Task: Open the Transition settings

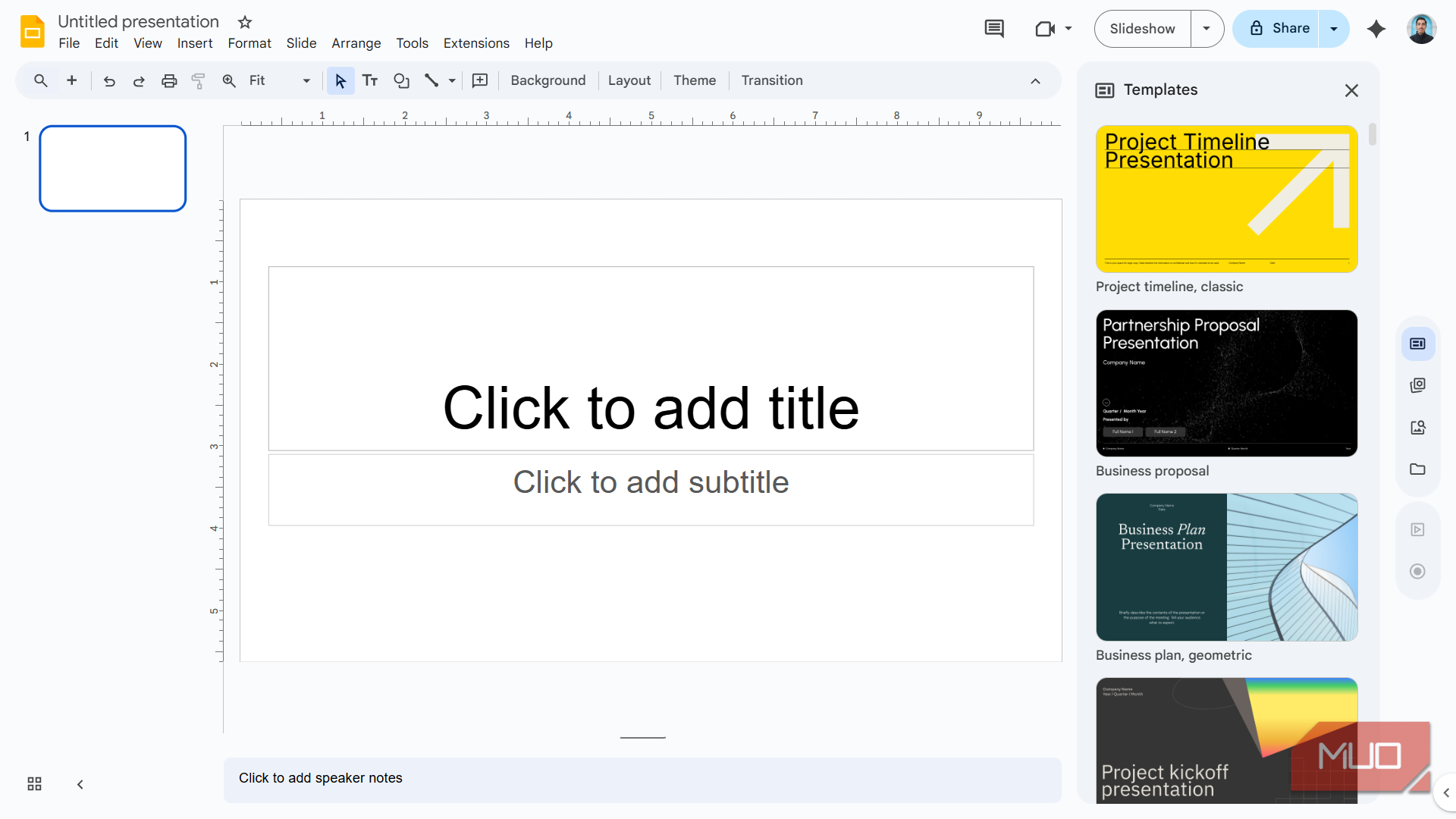Action: tap(772, 80)
